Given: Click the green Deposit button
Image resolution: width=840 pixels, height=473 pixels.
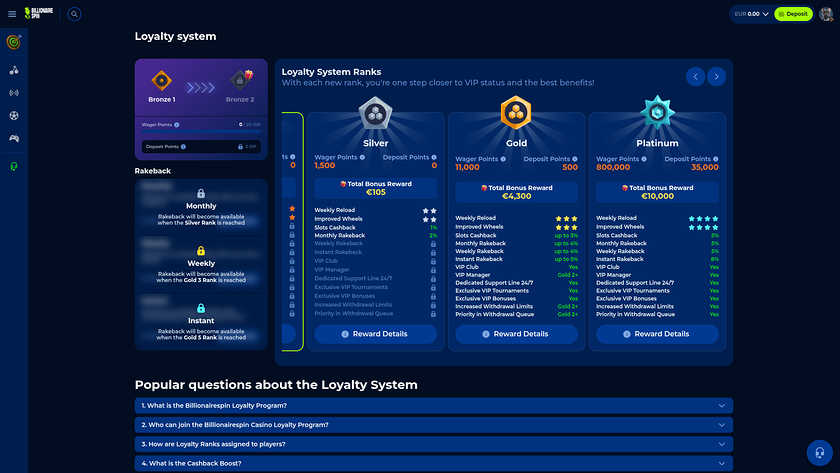Looking at the screenshot, I should 793,14.
